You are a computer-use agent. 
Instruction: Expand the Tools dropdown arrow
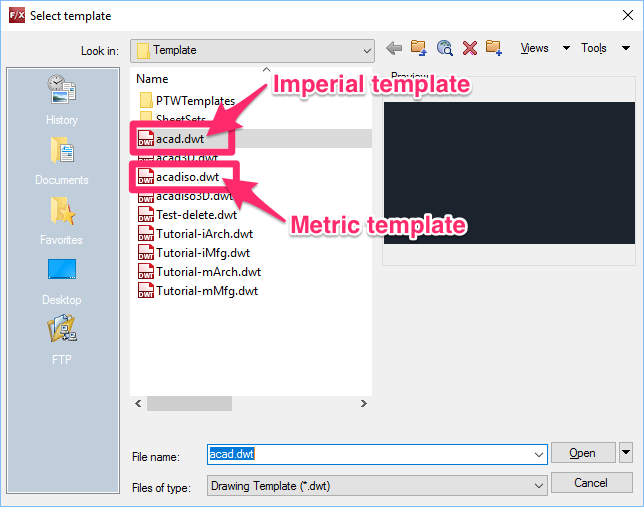click(x=626, y=48)
